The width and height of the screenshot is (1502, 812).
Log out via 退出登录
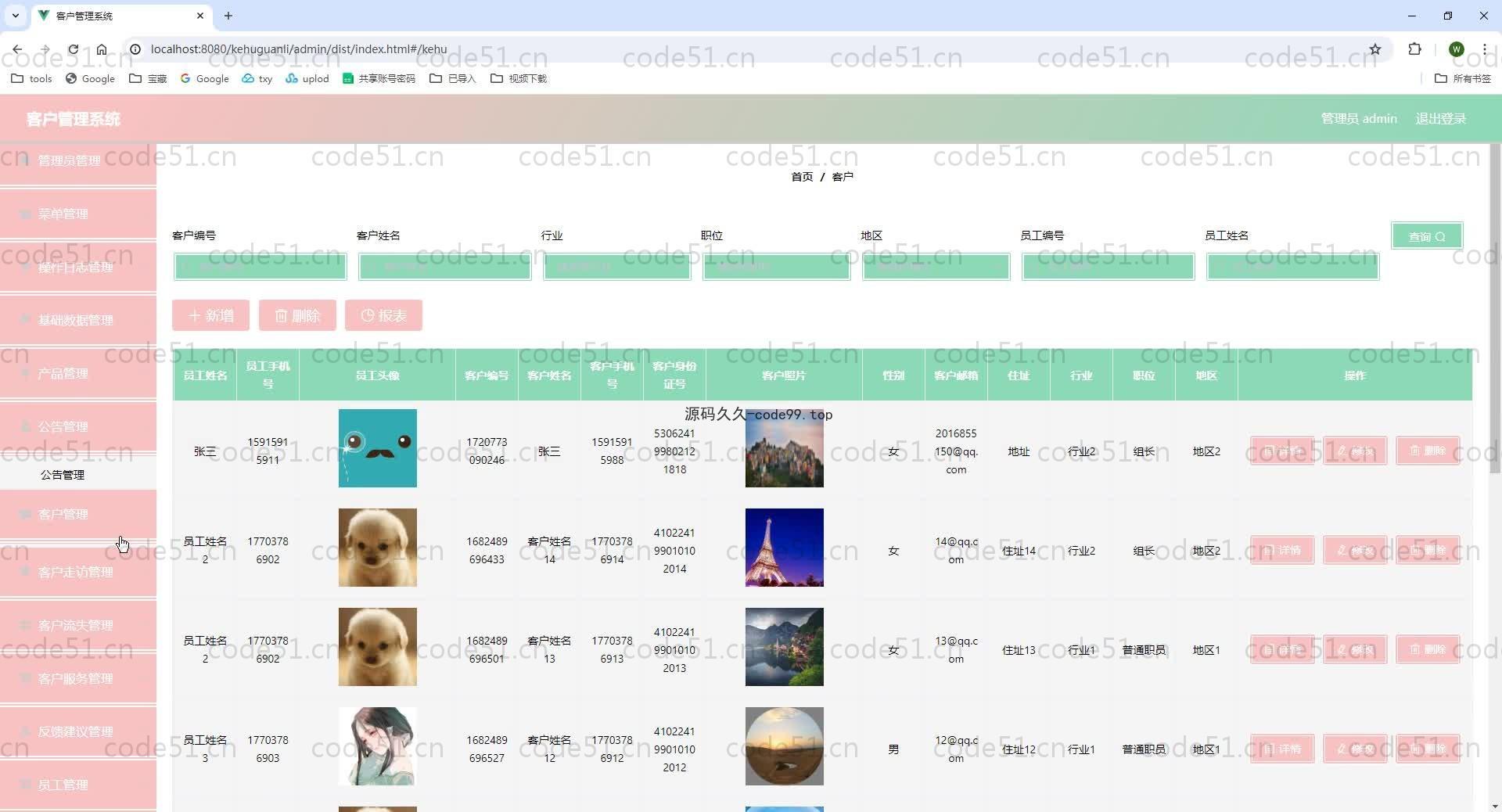tap(1440, 119)
